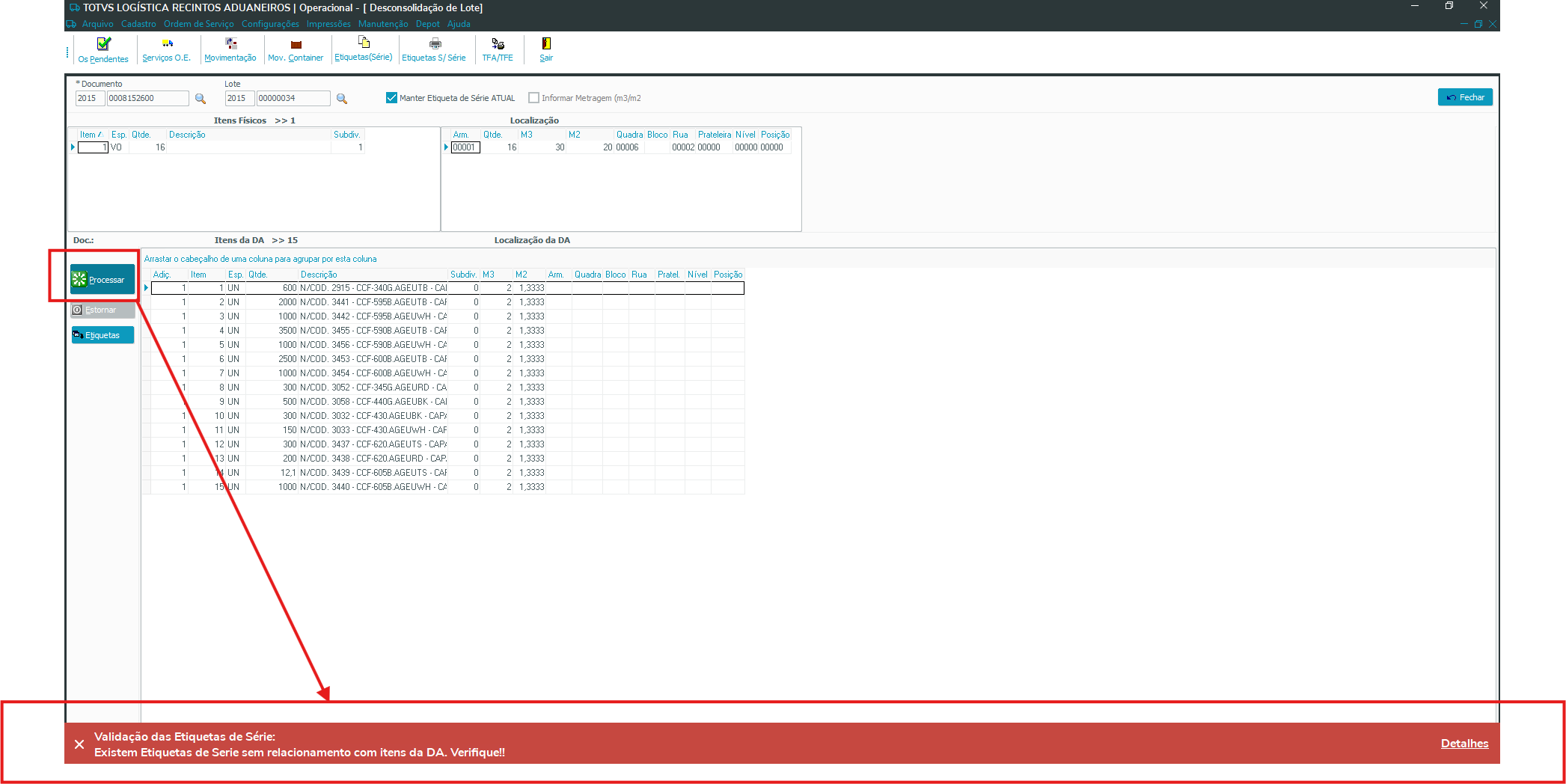The height and width of the screenshot is (784, 1566).
Task: Click the Arm. cell containing 00001
Action: pyautogui.click(x=465, y=147)
